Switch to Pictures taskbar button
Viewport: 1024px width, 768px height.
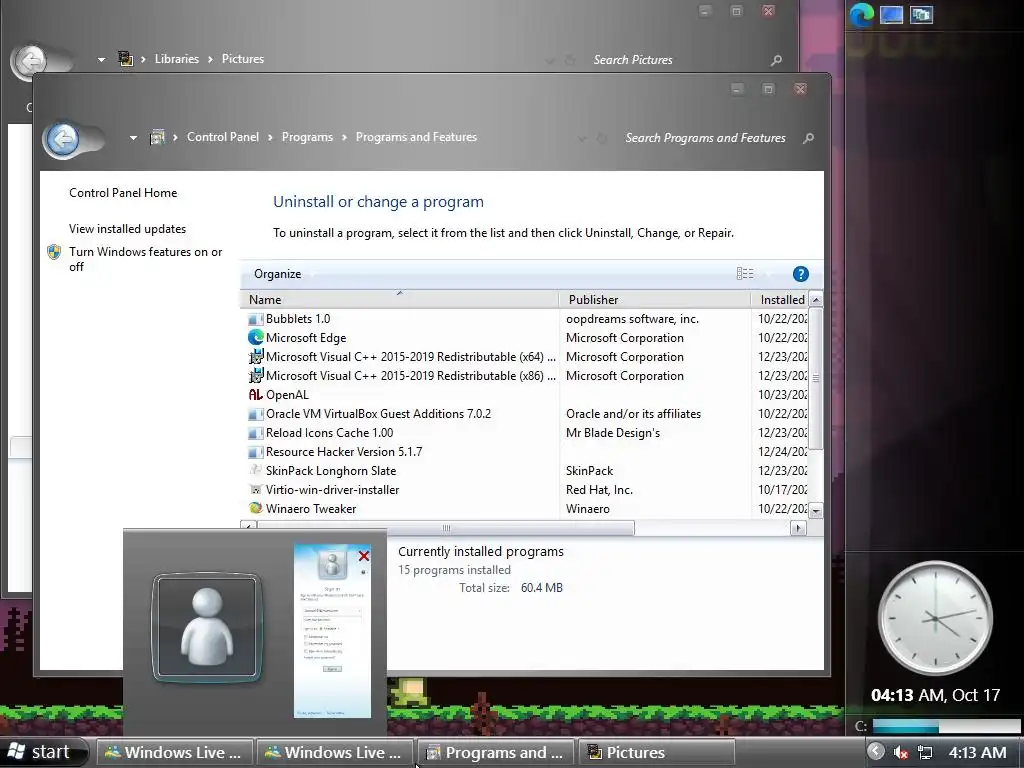[656, 752]
